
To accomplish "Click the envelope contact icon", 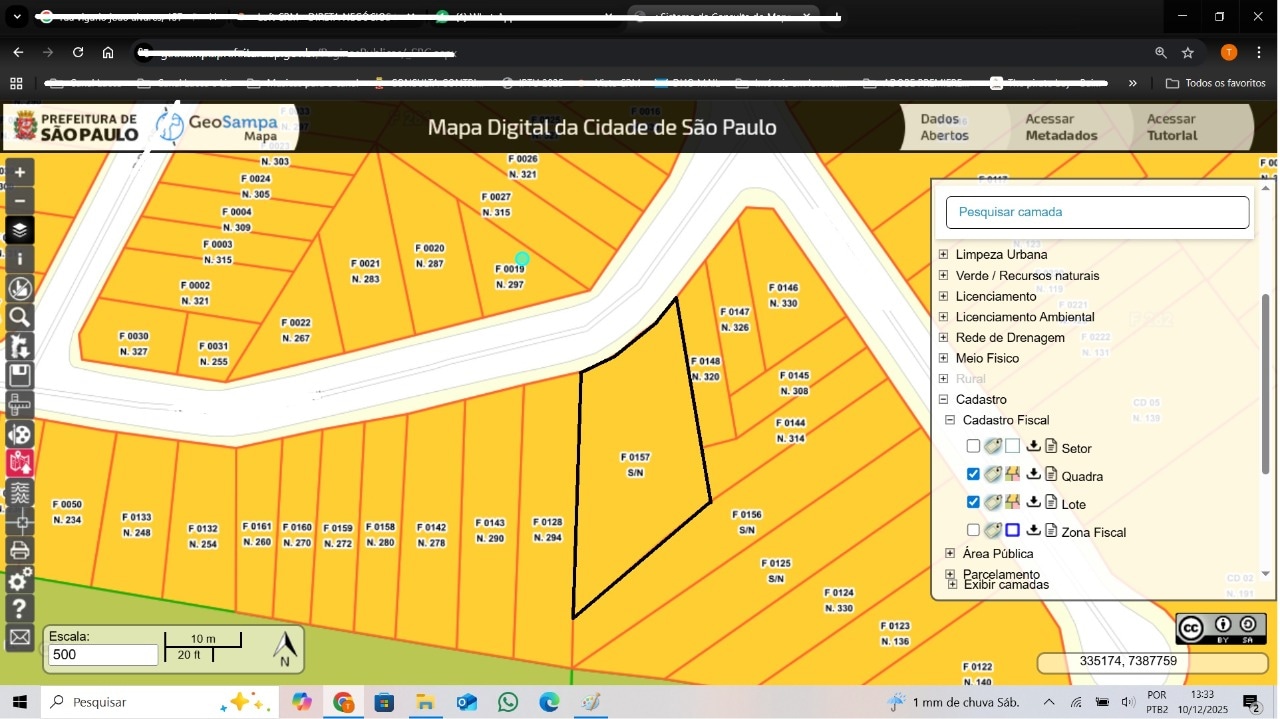I will coord(20,637).
